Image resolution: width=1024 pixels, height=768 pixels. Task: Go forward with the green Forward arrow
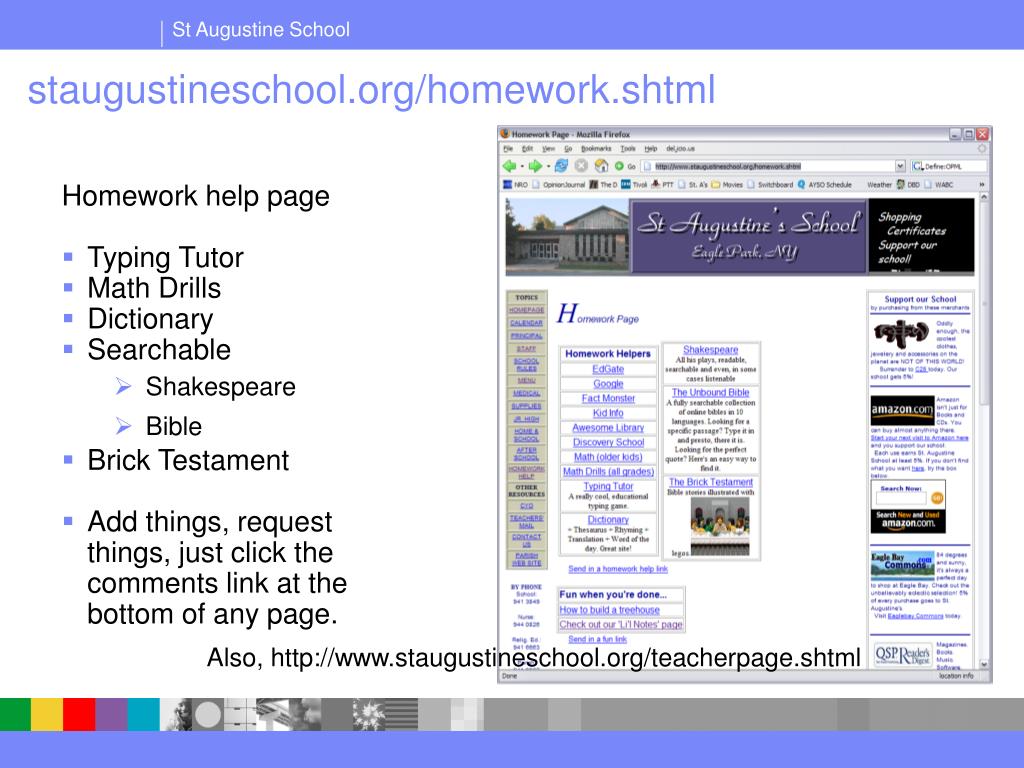tap(535, 166)
